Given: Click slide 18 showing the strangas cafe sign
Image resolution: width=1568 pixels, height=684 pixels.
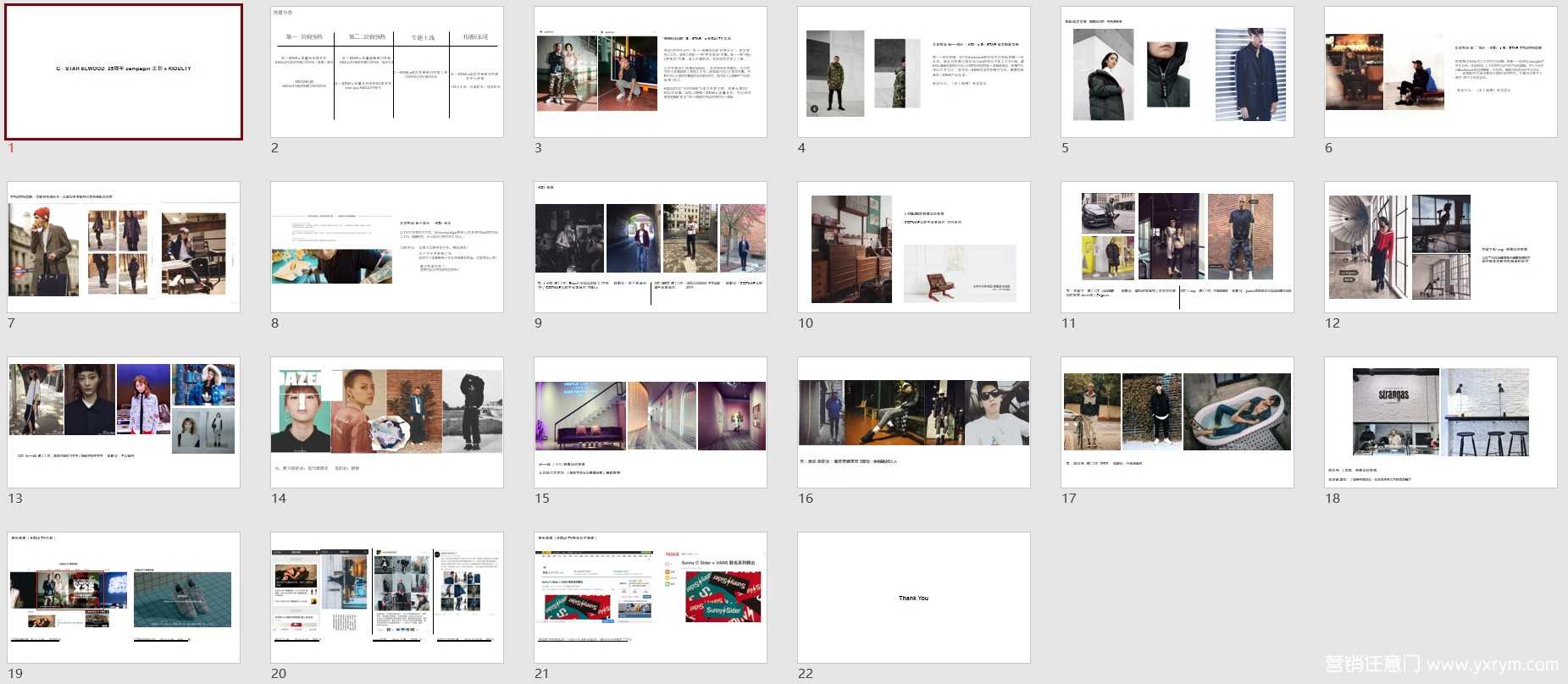Looking at the screenshot, I should [x=1441, y=422].
